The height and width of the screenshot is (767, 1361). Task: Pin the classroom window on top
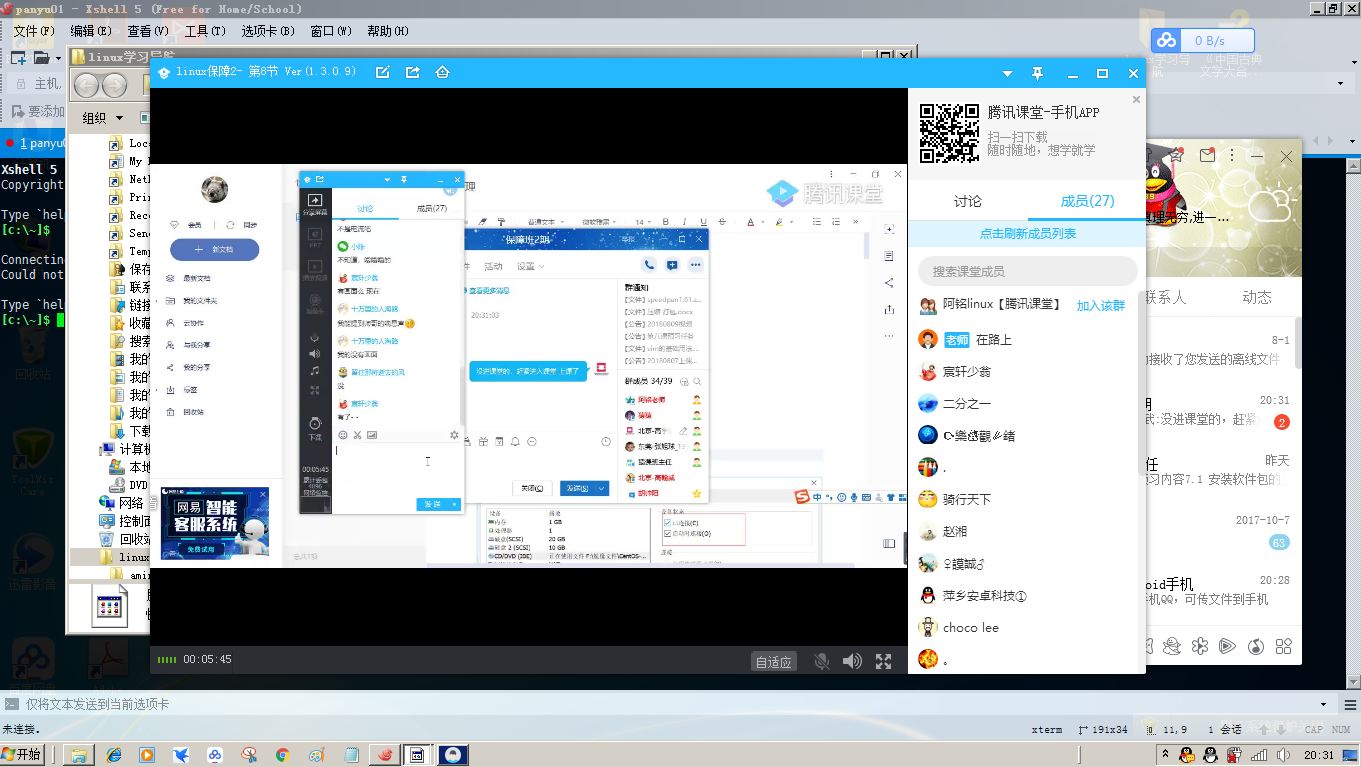coord(1038,74)
